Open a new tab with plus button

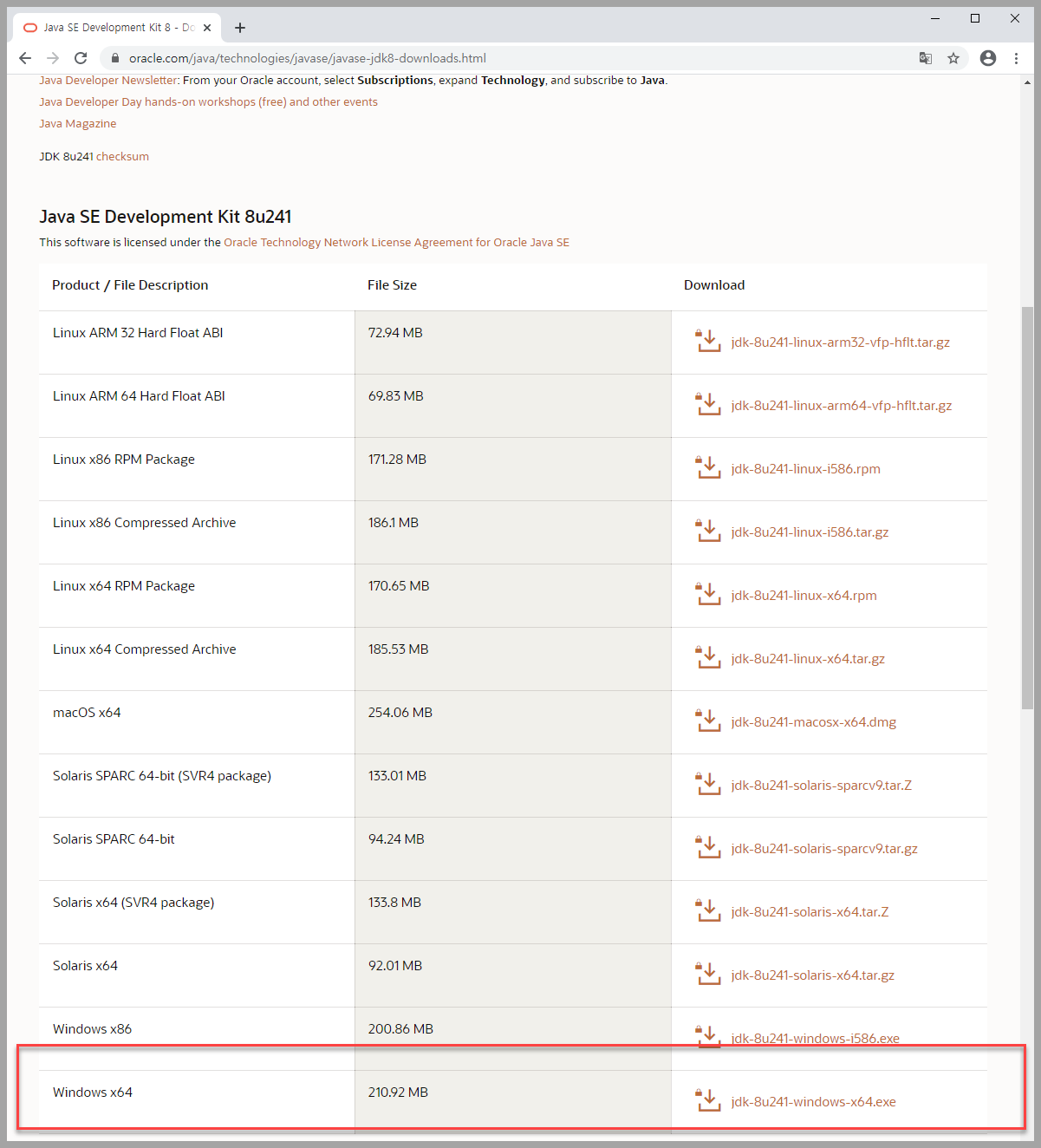pos(240,28)
